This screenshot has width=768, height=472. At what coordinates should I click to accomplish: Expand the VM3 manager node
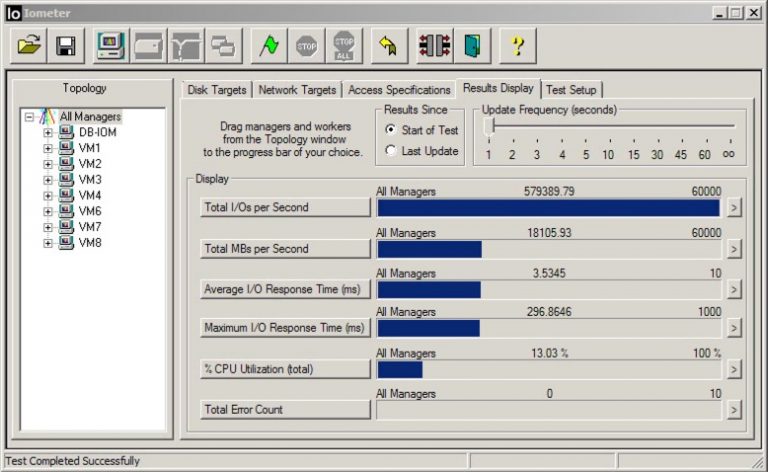point(48,180)
